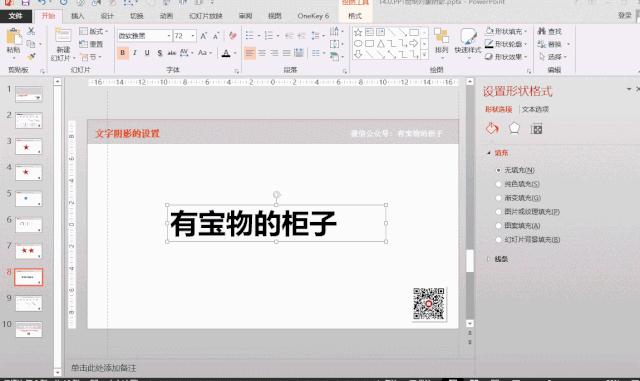
Task: Apply Italic with the I button
Action: 135,53
